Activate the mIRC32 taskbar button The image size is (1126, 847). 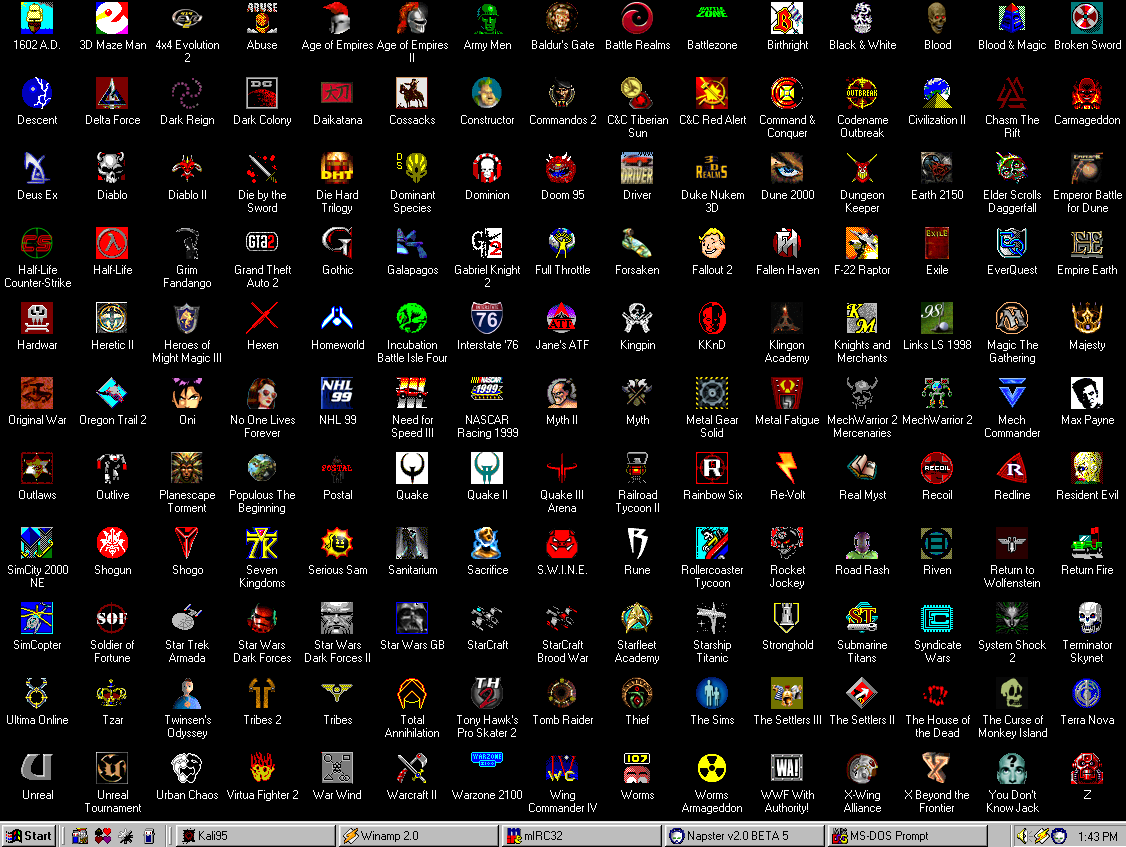pyautogui.click(x=582, y=836)
